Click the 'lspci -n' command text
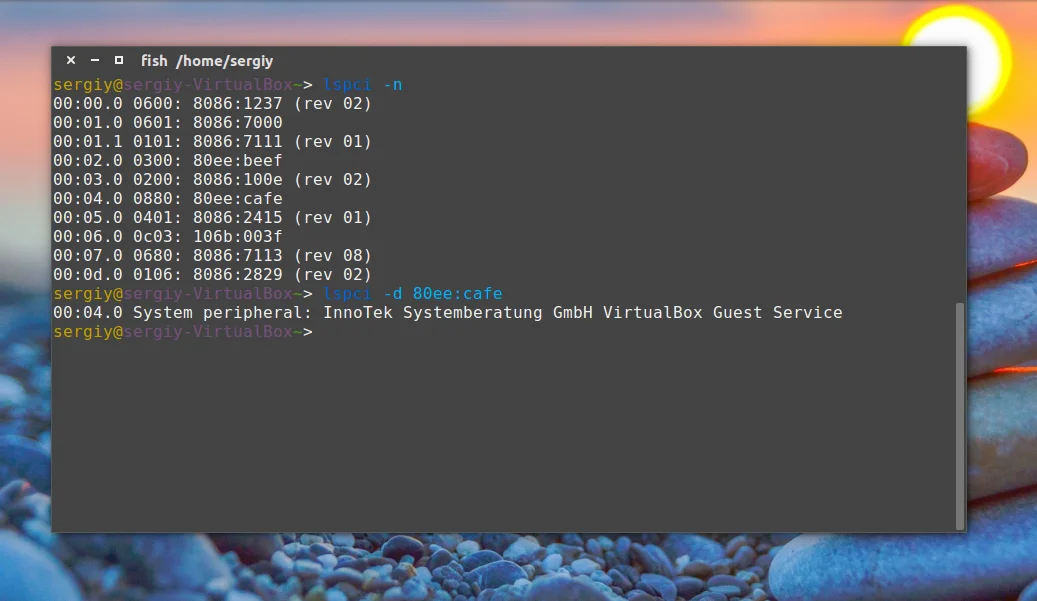The height and width of the screenshot is (601, 1037). point(362,85)
